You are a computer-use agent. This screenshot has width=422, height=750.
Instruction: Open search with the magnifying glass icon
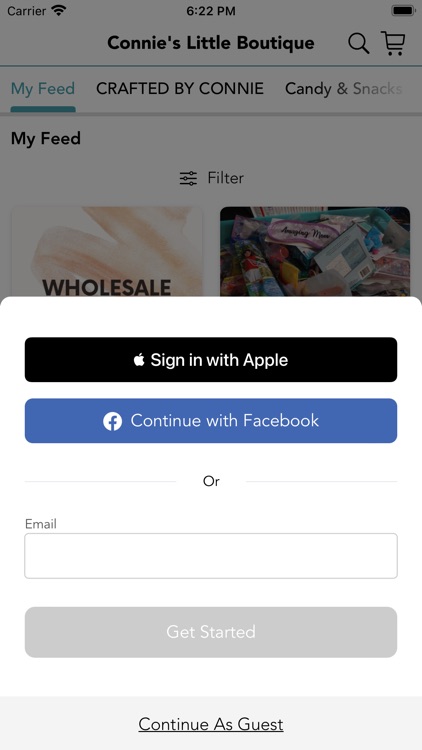(x=358, y=44)
